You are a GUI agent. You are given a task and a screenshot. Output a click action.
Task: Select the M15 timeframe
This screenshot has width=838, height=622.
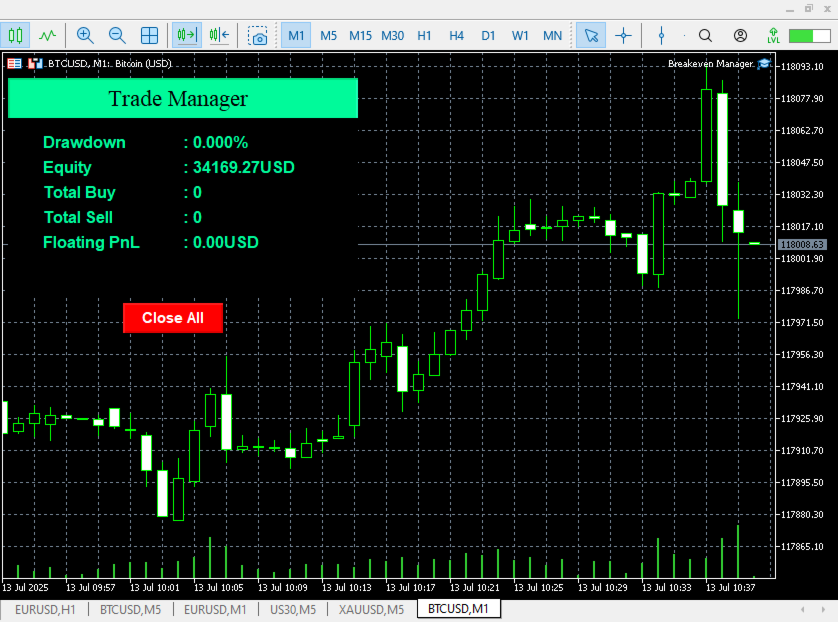360,36
